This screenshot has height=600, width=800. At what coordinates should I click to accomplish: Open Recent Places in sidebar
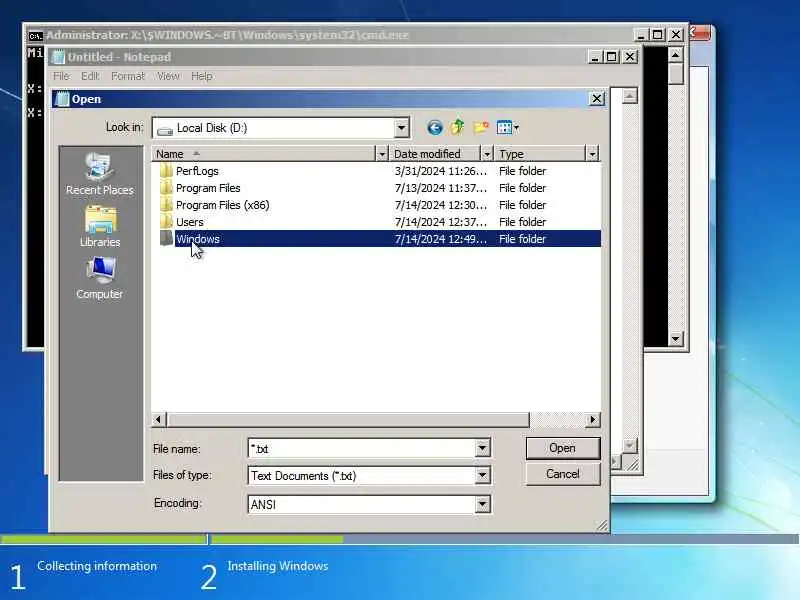pyautogui.click(x=100, y=174)
